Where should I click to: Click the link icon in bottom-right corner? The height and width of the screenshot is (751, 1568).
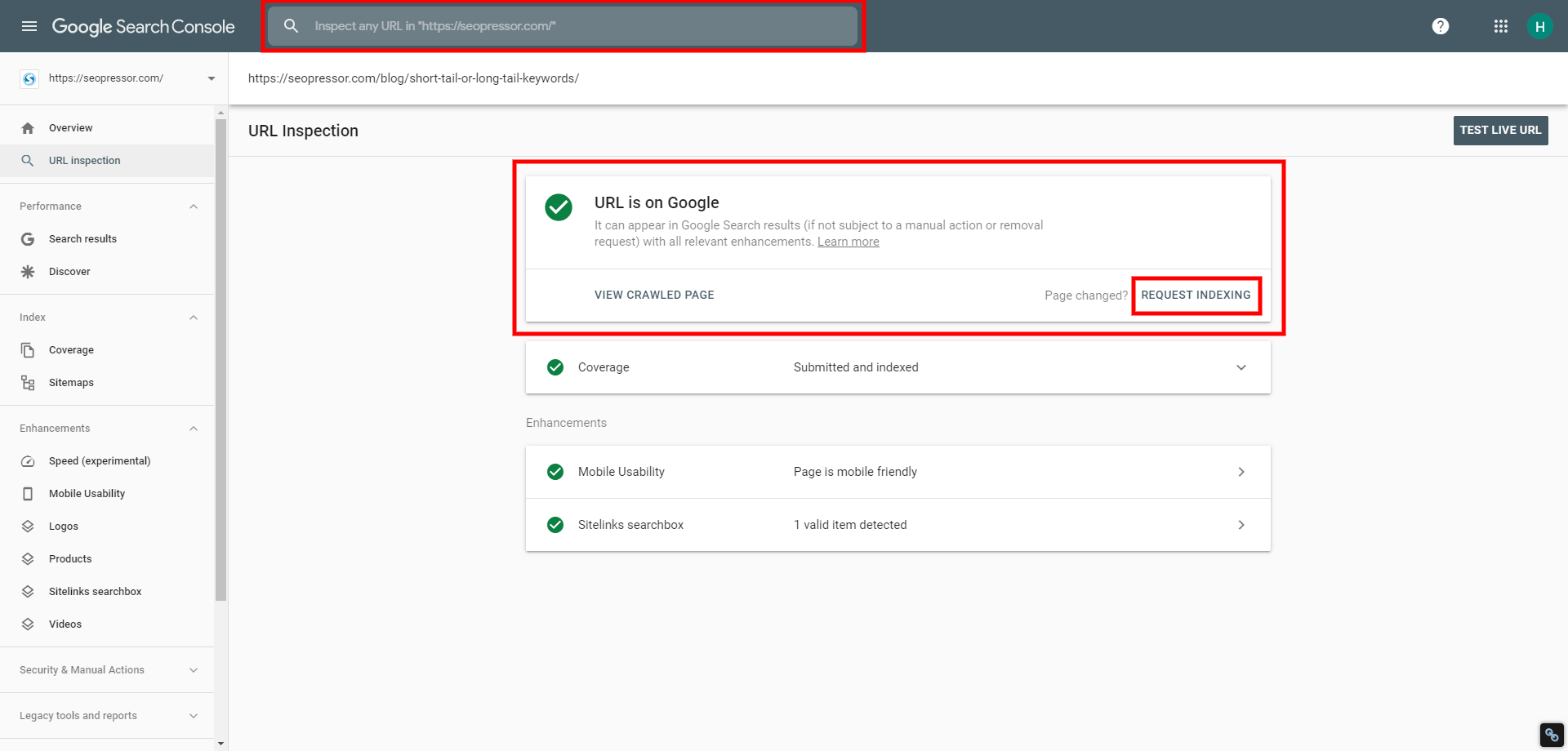[x=1552, y=735]
